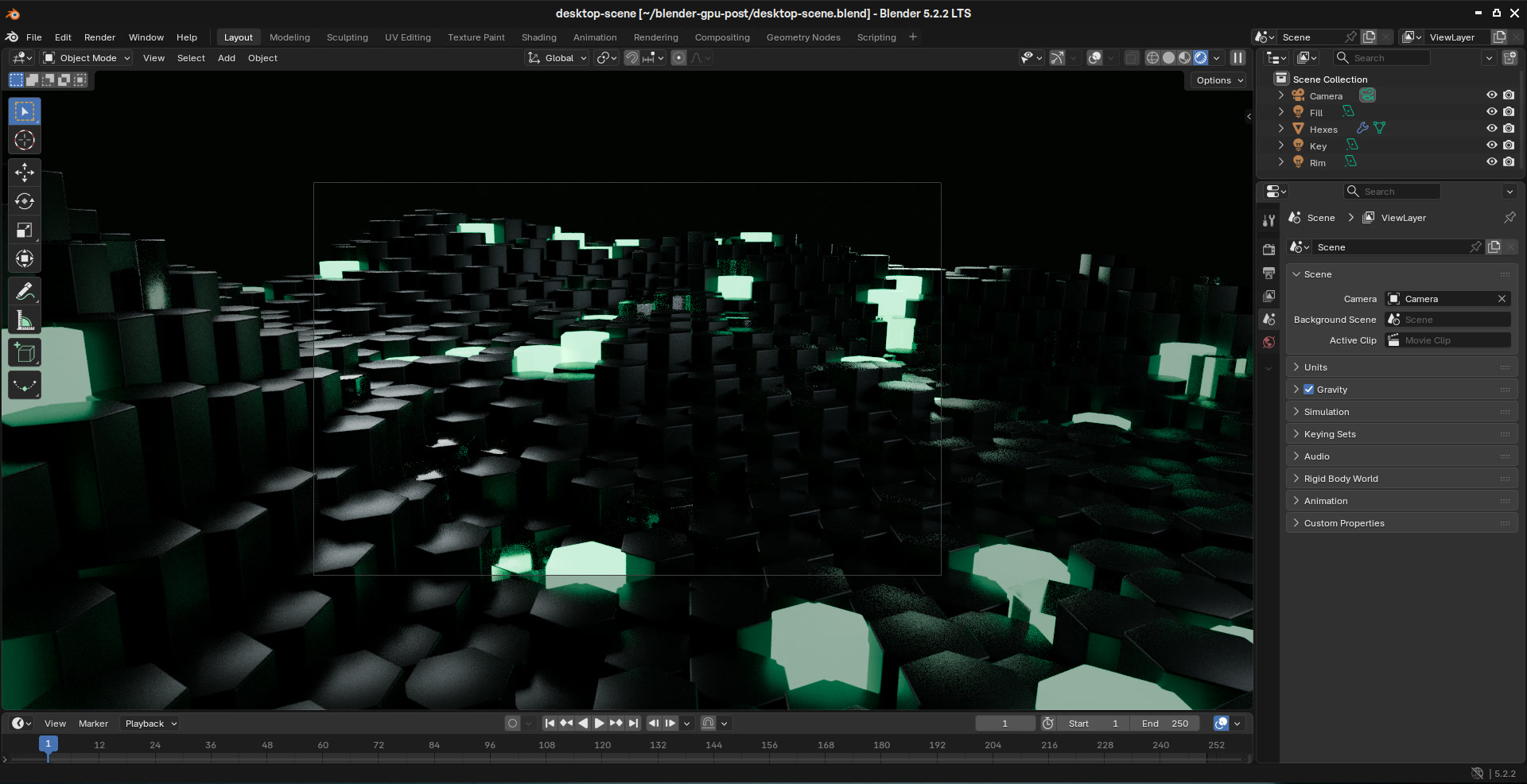Open the Playback dropdown

tap(150, 724)
